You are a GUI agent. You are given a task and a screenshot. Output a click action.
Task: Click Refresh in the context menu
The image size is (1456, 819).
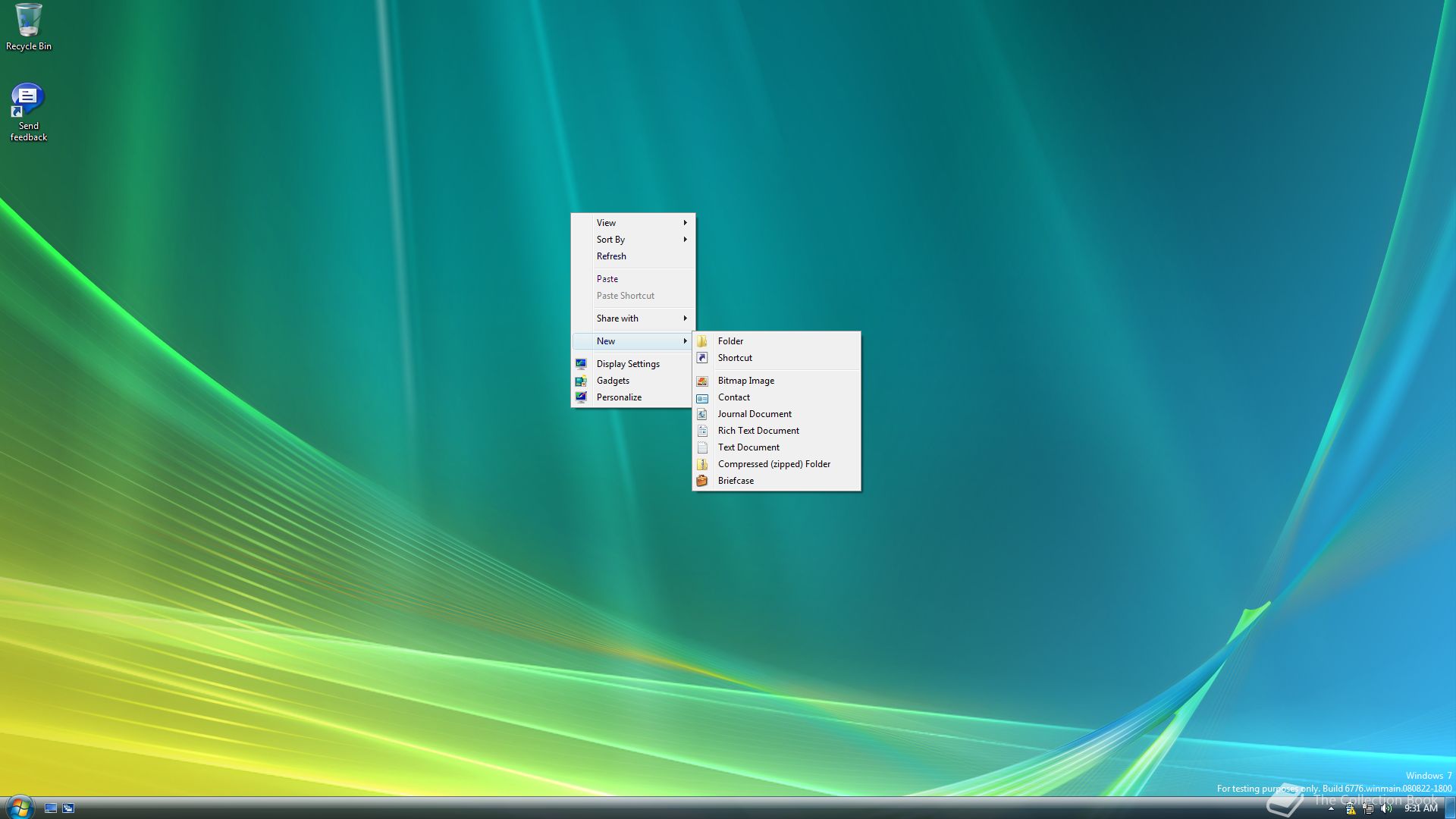[x=633, y=256]
